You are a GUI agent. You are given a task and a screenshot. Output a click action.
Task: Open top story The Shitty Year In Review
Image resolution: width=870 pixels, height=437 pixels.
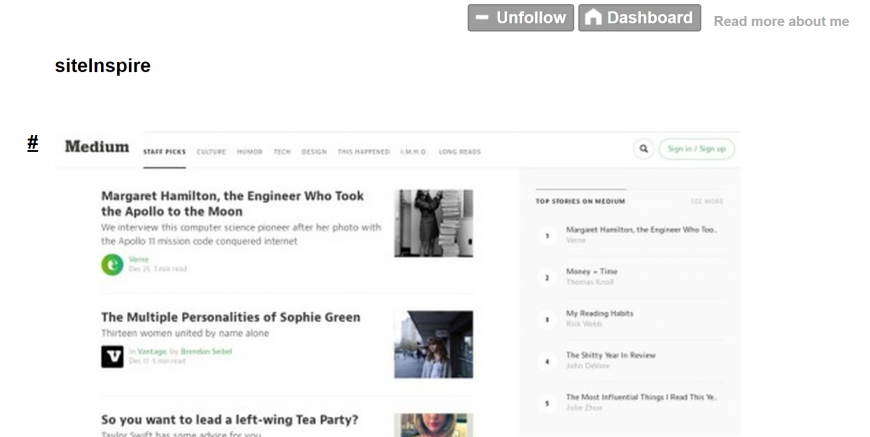(611, 355)
